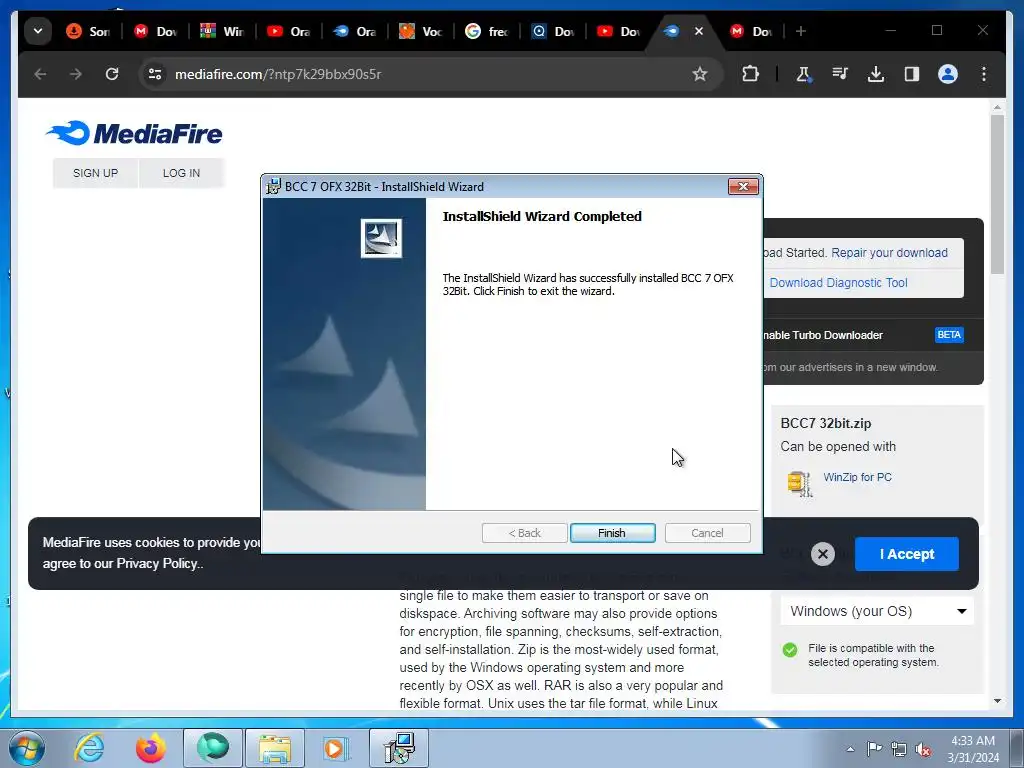This screenshot has height=768, width=1024.
Task: Open Chrome Labs flask icon
Action: pyautogui.click(x=804, y=74)
